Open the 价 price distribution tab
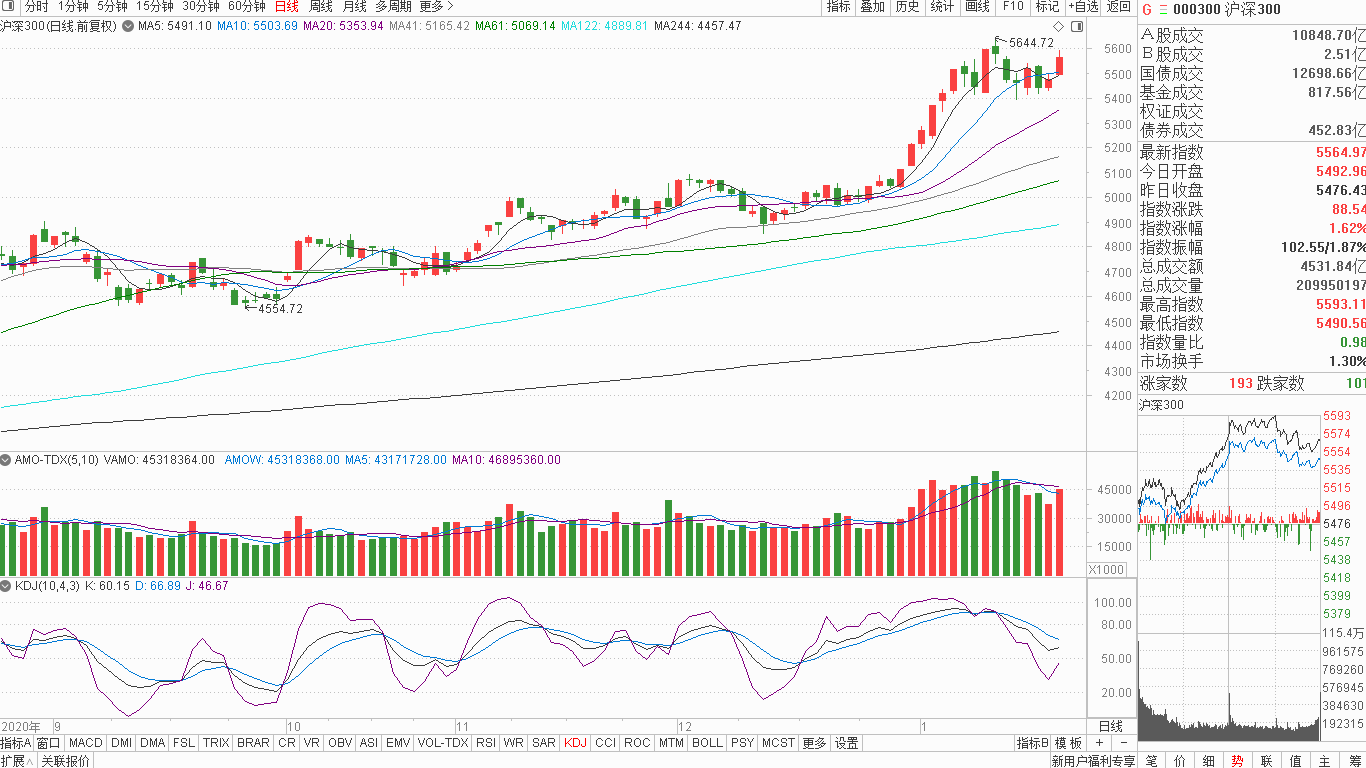Image resolution: width=1366 pixels, height=768 pixels. [x=1180, y=761]
